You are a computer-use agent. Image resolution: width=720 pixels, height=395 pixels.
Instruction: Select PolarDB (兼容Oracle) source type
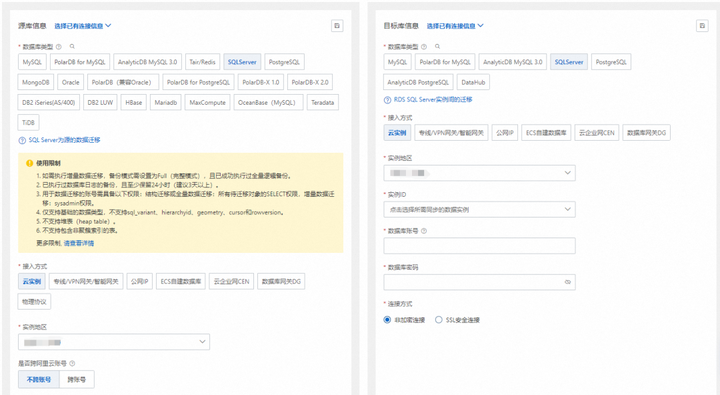pyautogui.click(x=123, y=82)
